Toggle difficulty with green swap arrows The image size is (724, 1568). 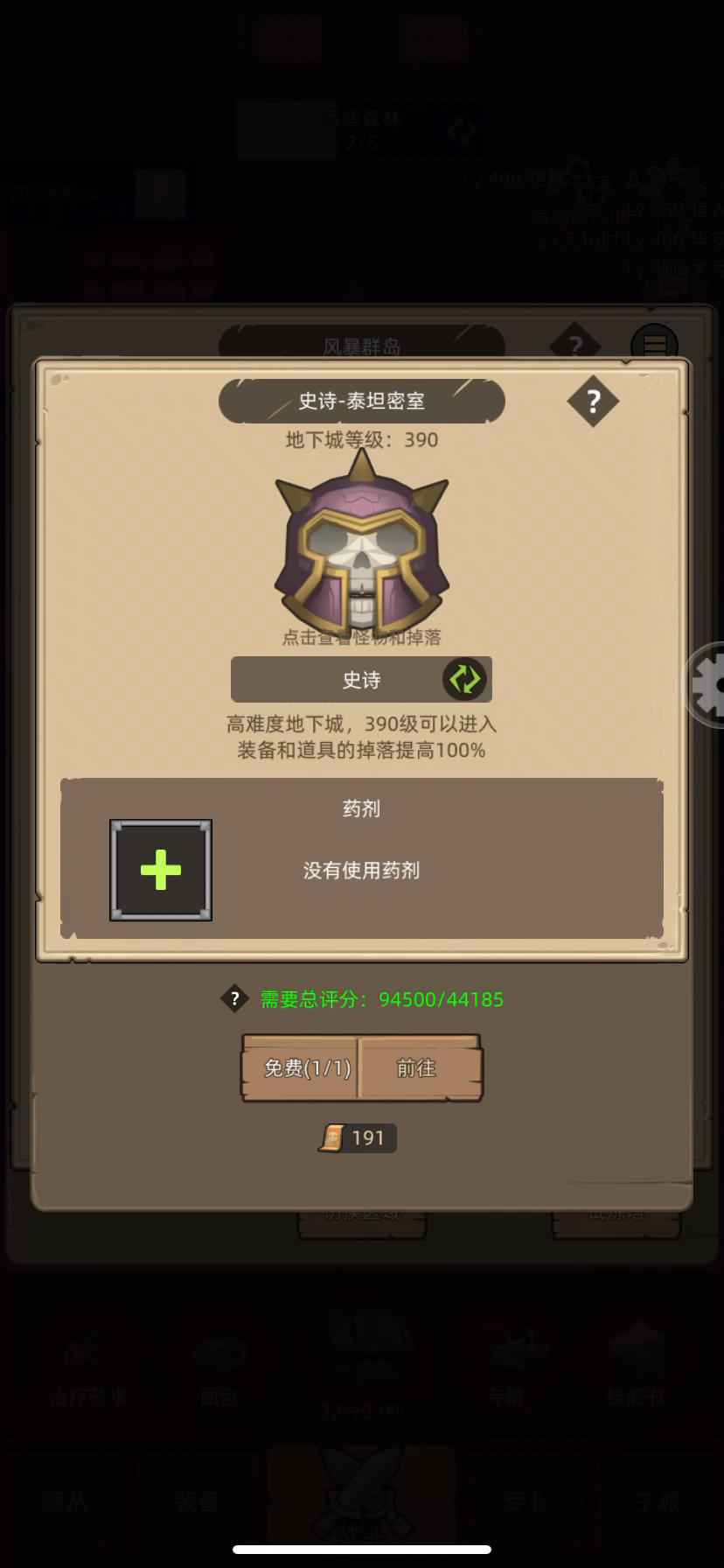point(464,679)
